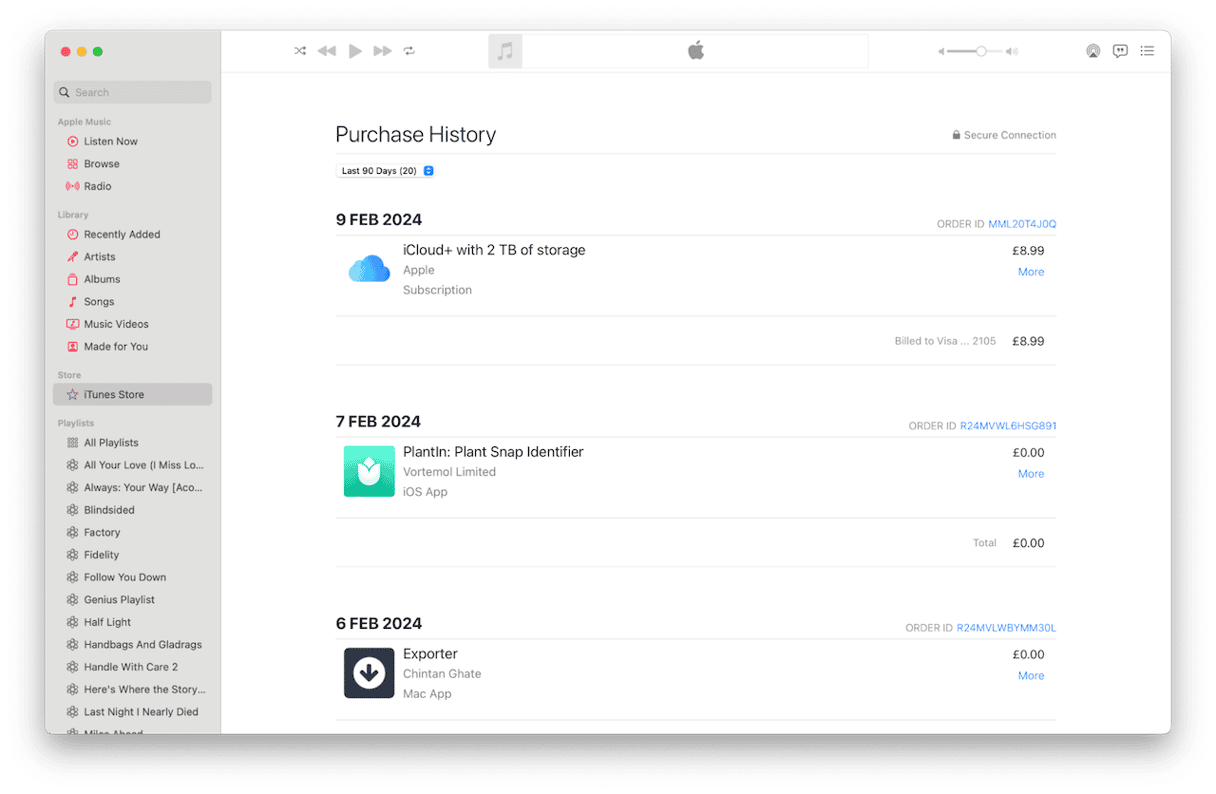
Task: Toggle shuffle playback
Action: pos(300,51)
